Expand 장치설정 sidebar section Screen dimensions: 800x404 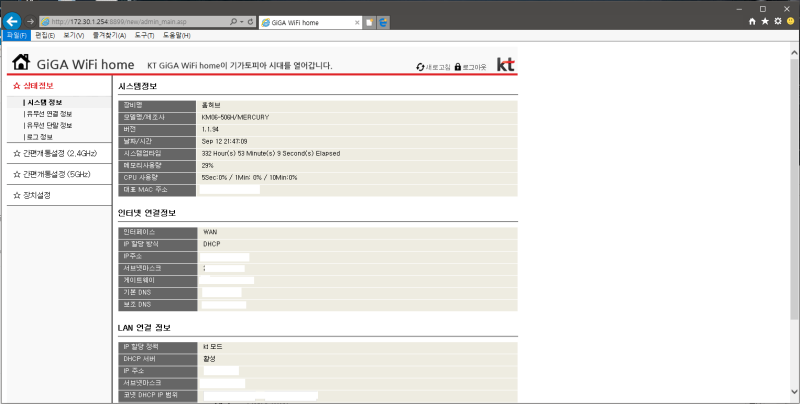pyautogui.click(x=32, y=195)
